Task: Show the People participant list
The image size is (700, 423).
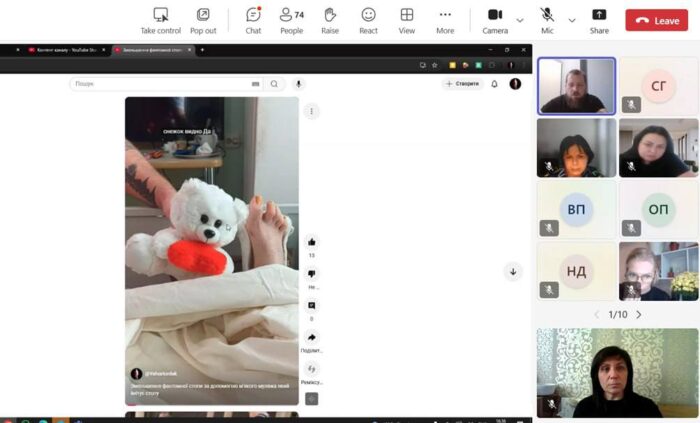Action: coord(291,19)
